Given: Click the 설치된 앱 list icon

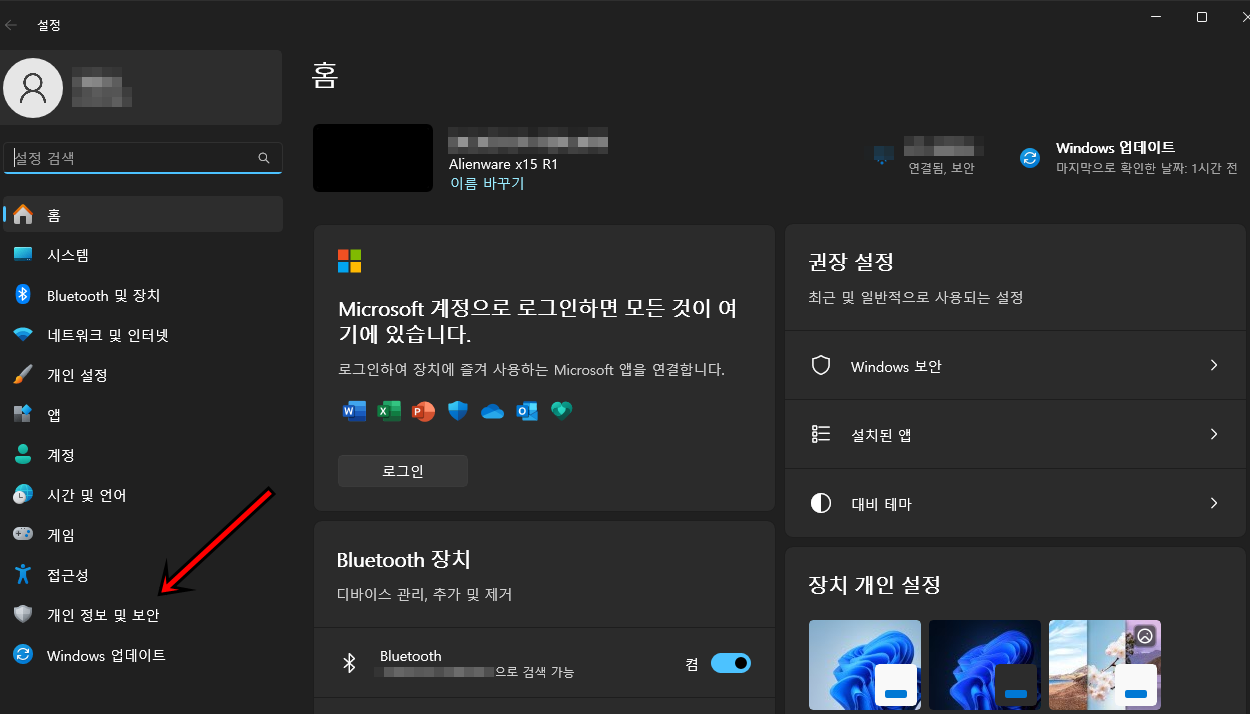Looking at the screenshot, I should click(821, 435).
